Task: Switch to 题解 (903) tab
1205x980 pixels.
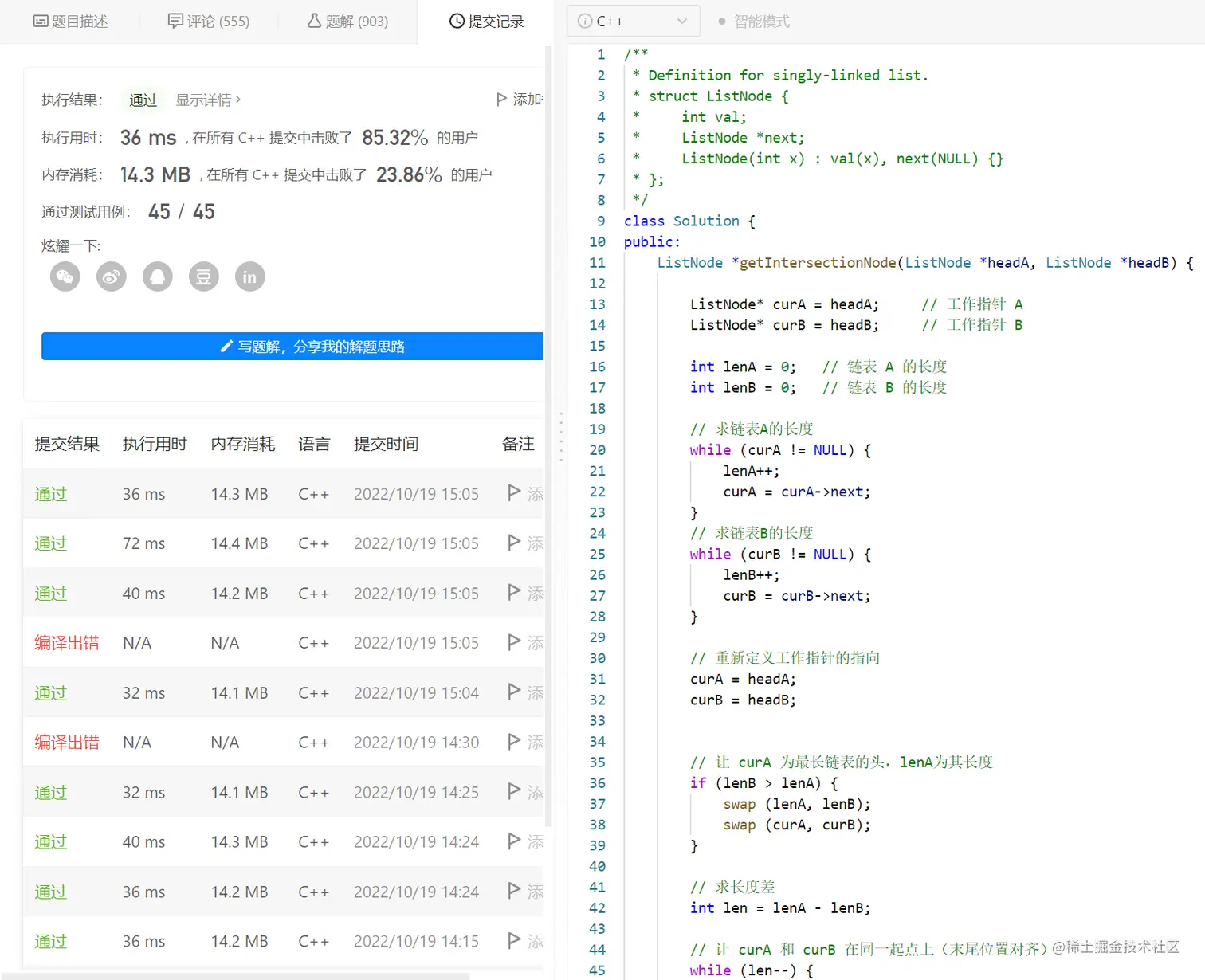Action: click(348, 22)
